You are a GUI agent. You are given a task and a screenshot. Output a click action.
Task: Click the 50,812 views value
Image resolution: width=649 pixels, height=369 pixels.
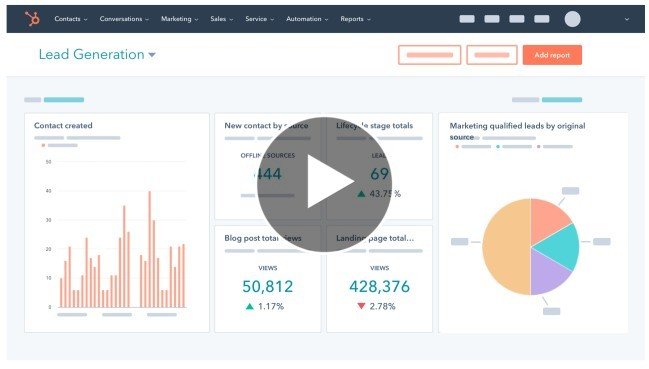click(267, 286)
